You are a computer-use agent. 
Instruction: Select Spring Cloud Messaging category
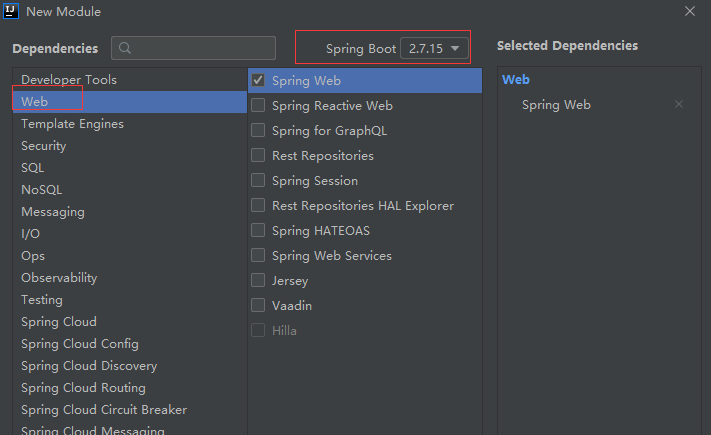click(x=130, y=429)
